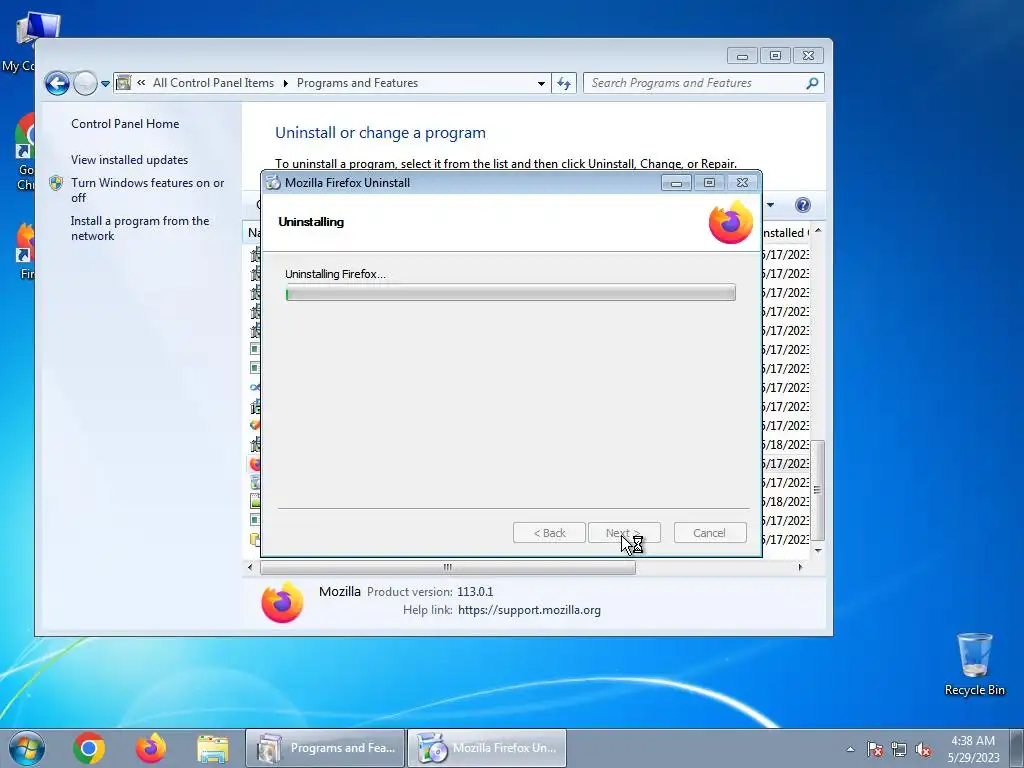The height and width of the screenshot is (768, 1024).
Task: Click the Installed On column header
Action: tap(785, 232)
